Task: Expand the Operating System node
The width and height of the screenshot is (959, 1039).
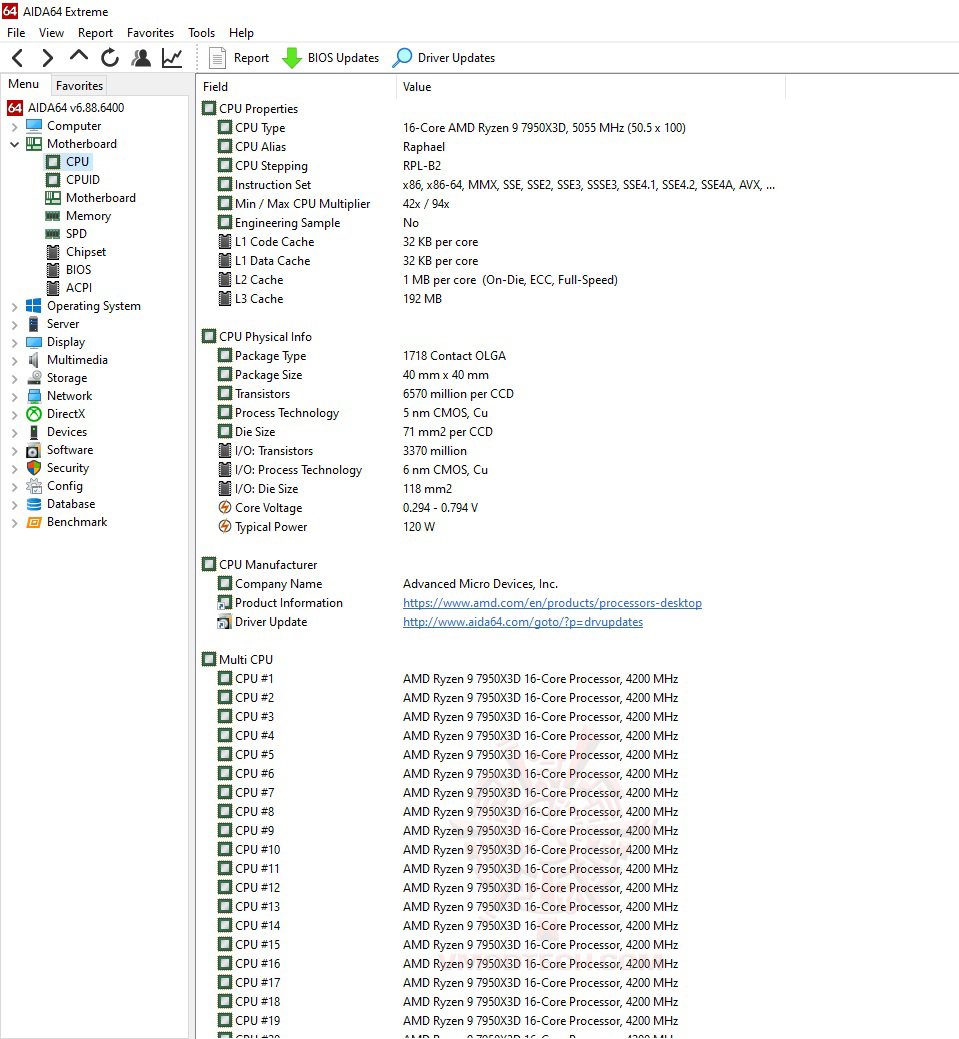Action: tap(15, 306)
